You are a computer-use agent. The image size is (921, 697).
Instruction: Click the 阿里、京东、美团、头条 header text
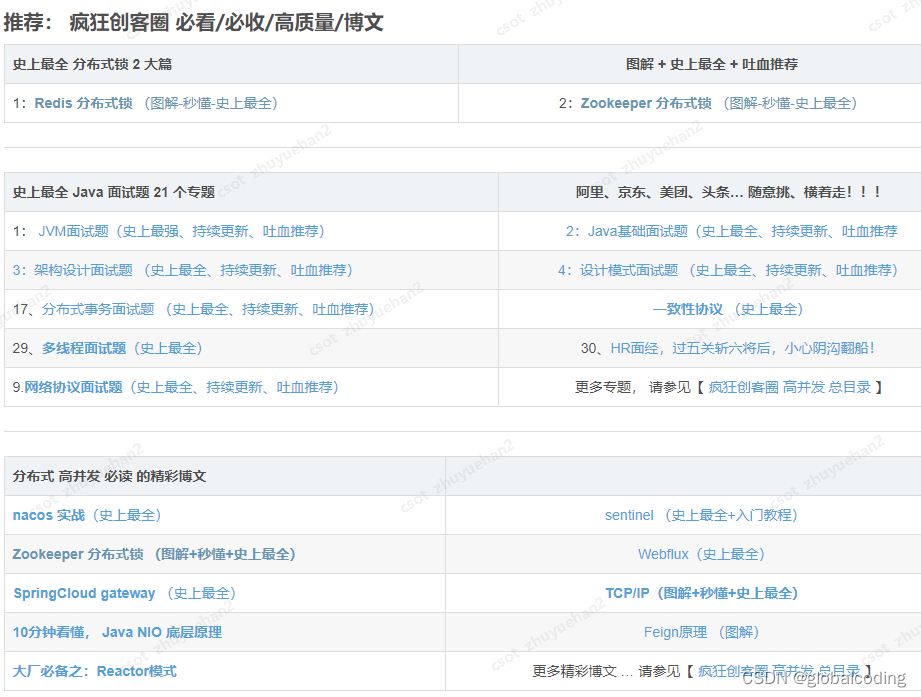tap(728, 192)
